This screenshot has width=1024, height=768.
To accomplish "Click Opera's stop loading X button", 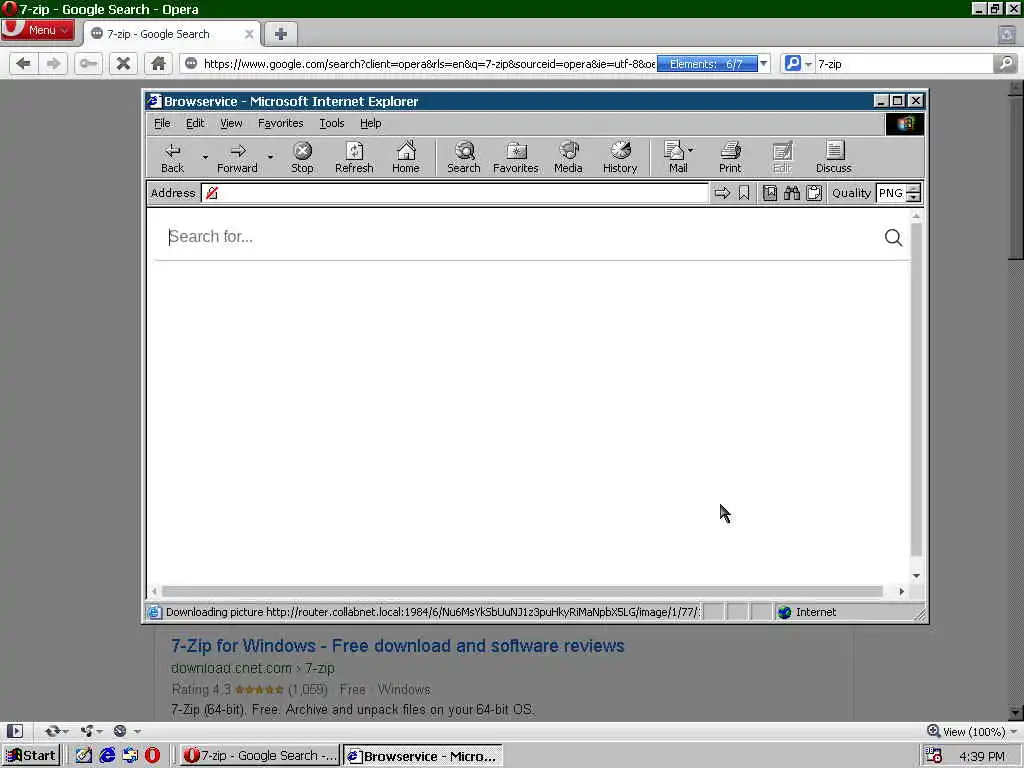I will [x=123, y=63].
